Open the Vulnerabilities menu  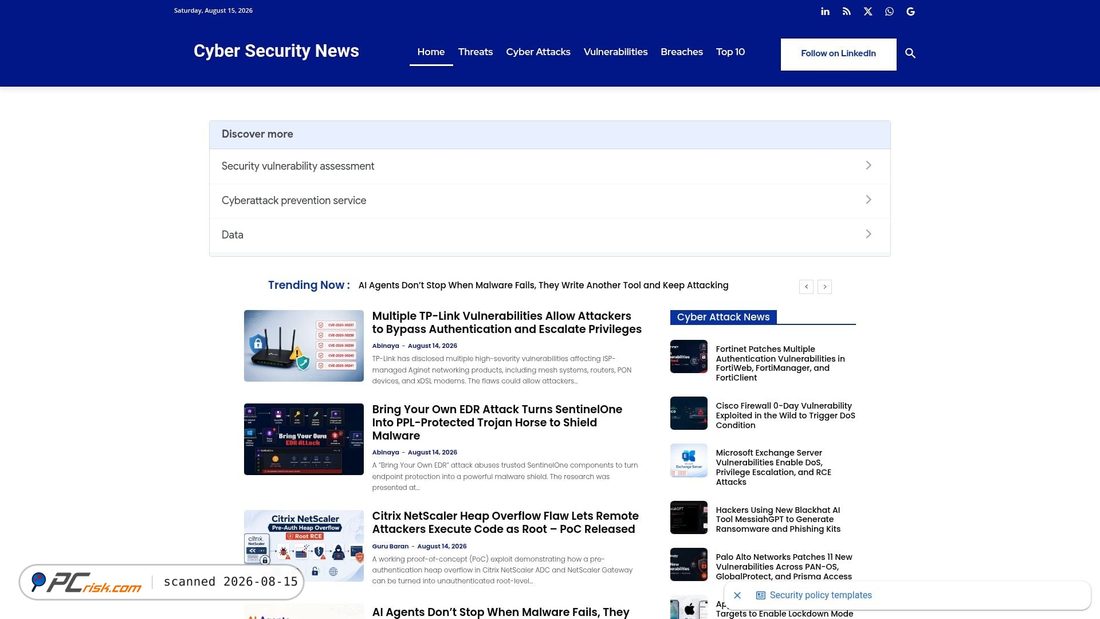(615, 52)
